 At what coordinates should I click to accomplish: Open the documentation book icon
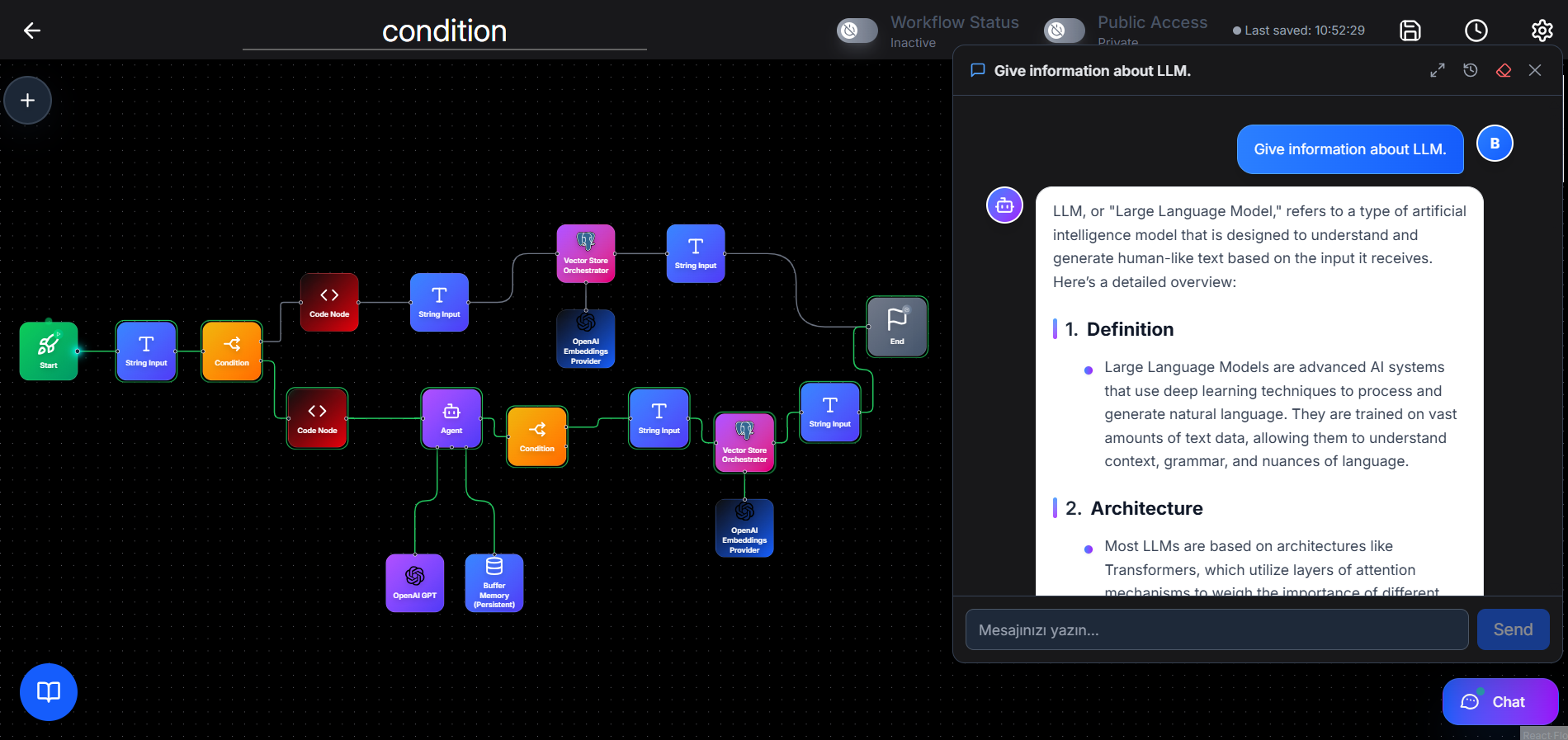point(49,691)
